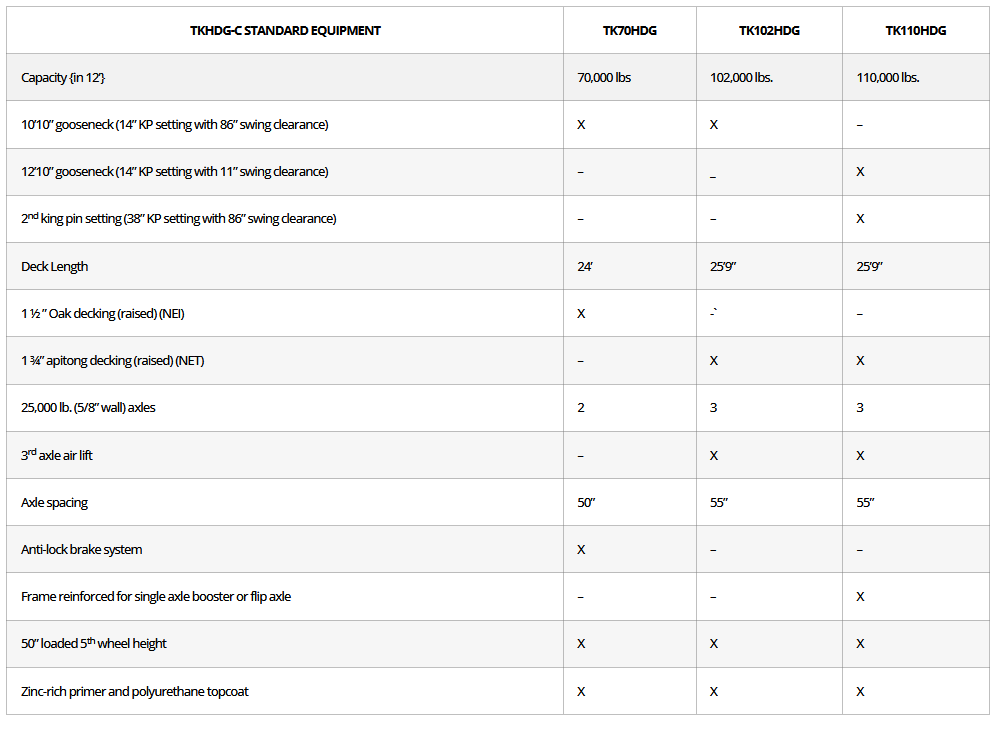992x729 pixels.
Task: Select the Anti-lock brake system label
Action: [x=82, y=550]
